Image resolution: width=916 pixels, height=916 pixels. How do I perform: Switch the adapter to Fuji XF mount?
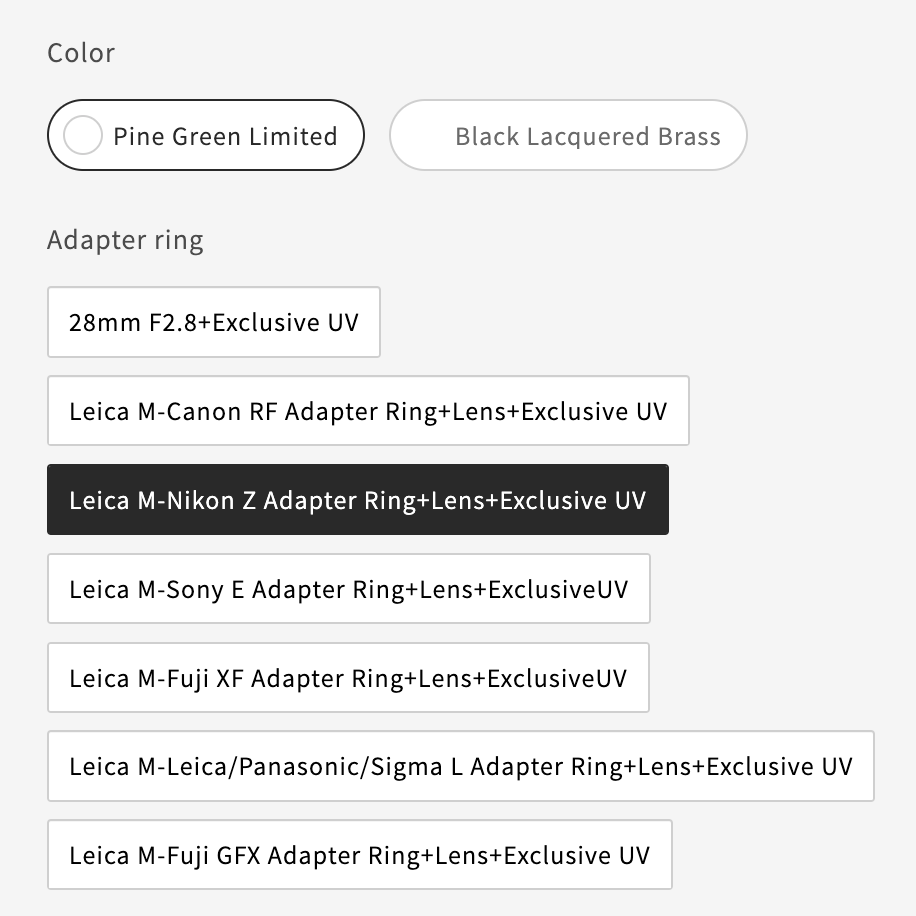[x=348, y=678]
